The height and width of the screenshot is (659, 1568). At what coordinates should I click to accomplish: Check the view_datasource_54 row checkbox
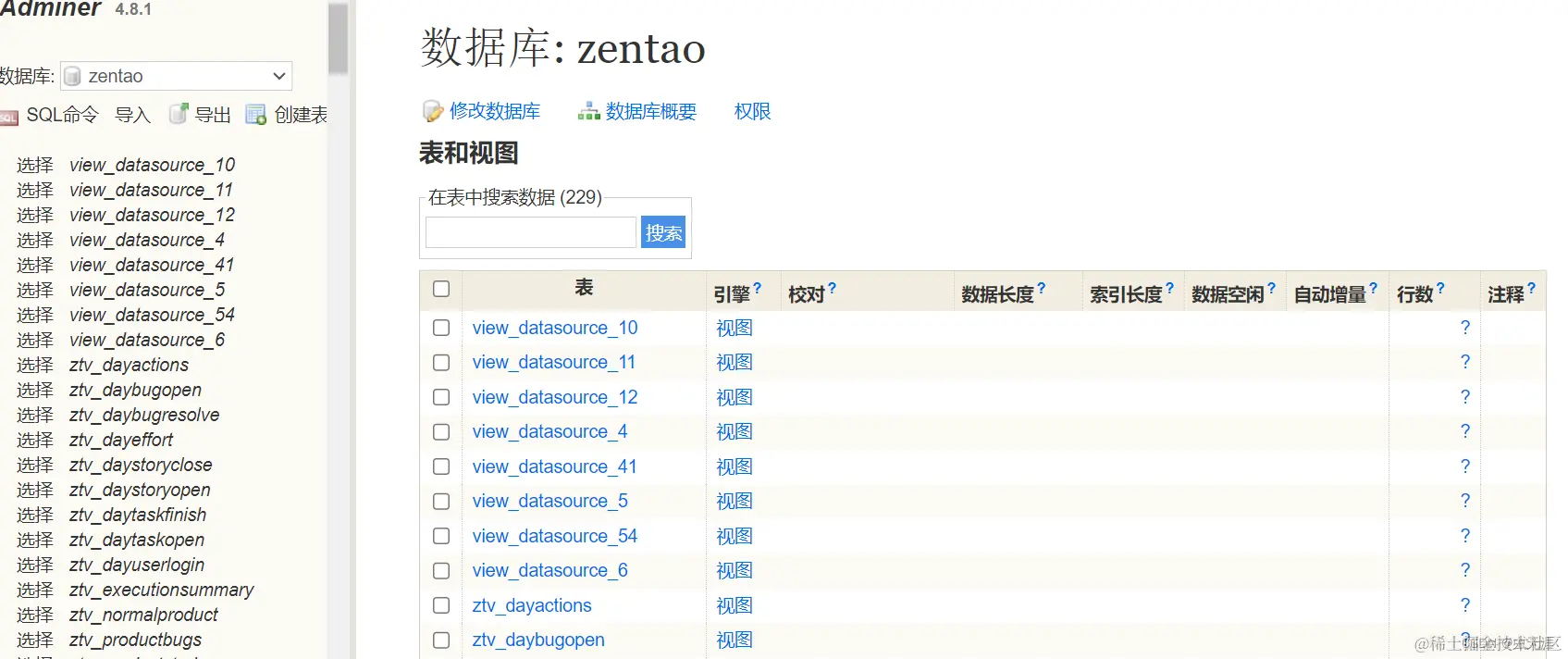click(441, 536)
